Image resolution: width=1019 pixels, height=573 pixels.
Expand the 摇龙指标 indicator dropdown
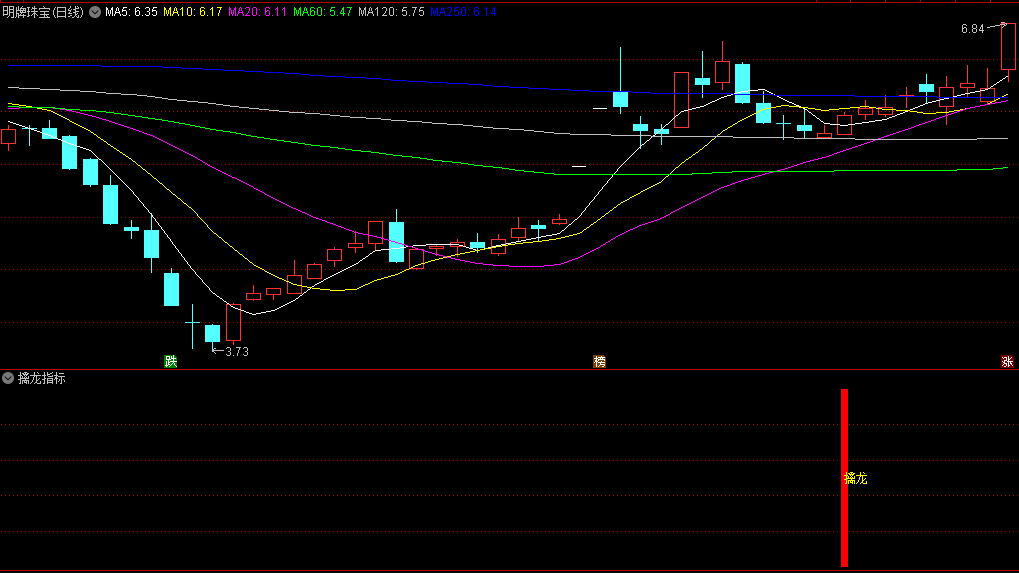tap(8, 378)
